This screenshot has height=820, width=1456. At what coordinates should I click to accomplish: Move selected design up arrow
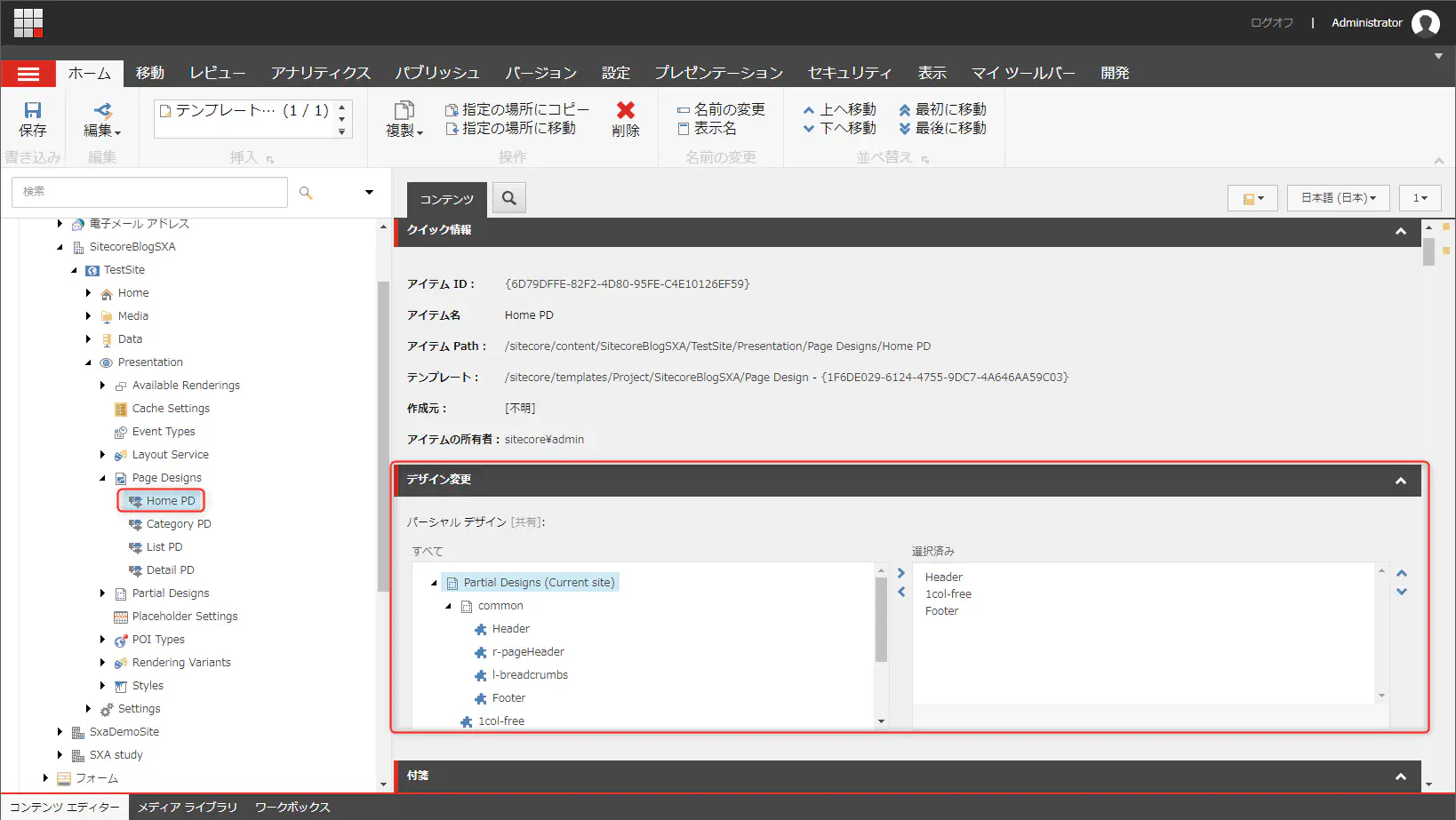coord(1402,573)
